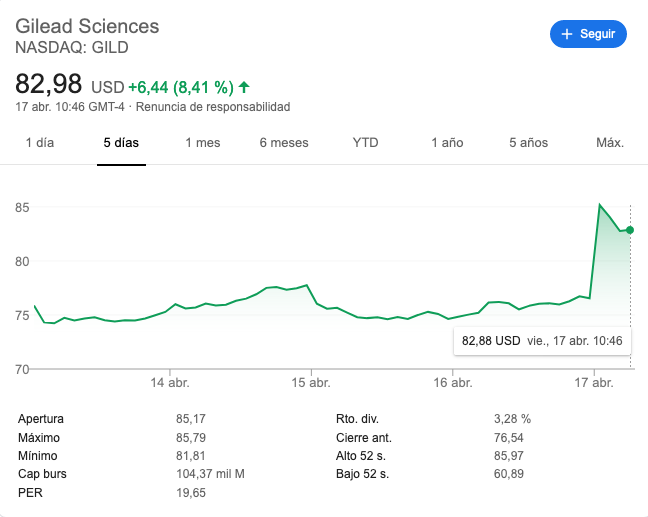
Task: Click the 14 abr. axis label
Action: 170,383
